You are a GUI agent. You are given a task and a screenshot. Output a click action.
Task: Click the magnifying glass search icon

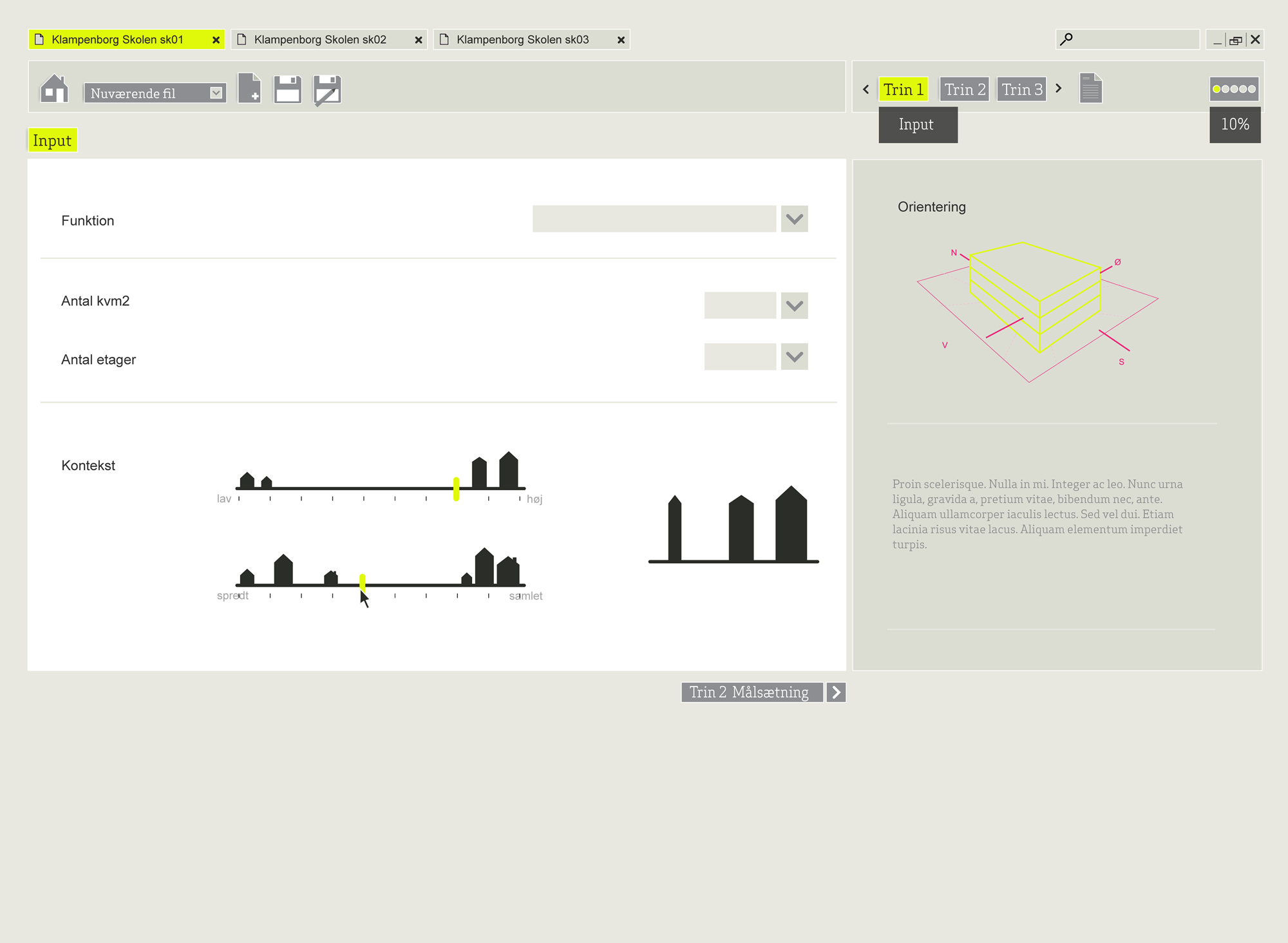pos(1066,39)
